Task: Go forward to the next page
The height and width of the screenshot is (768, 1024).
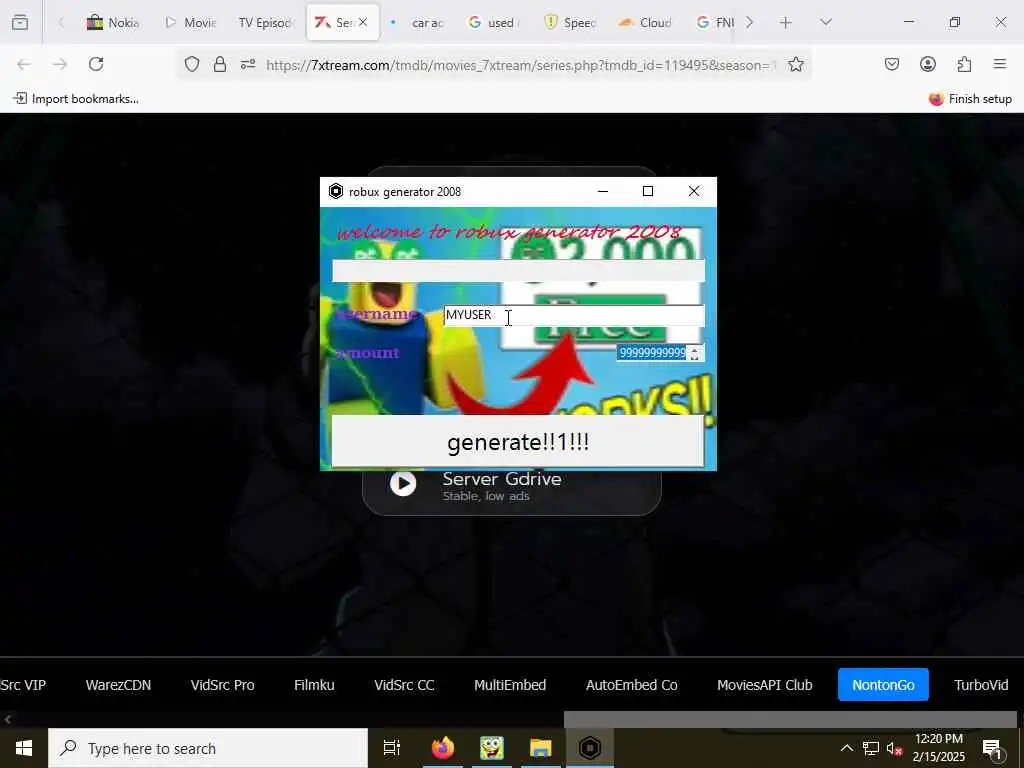Action: point(60,64)
